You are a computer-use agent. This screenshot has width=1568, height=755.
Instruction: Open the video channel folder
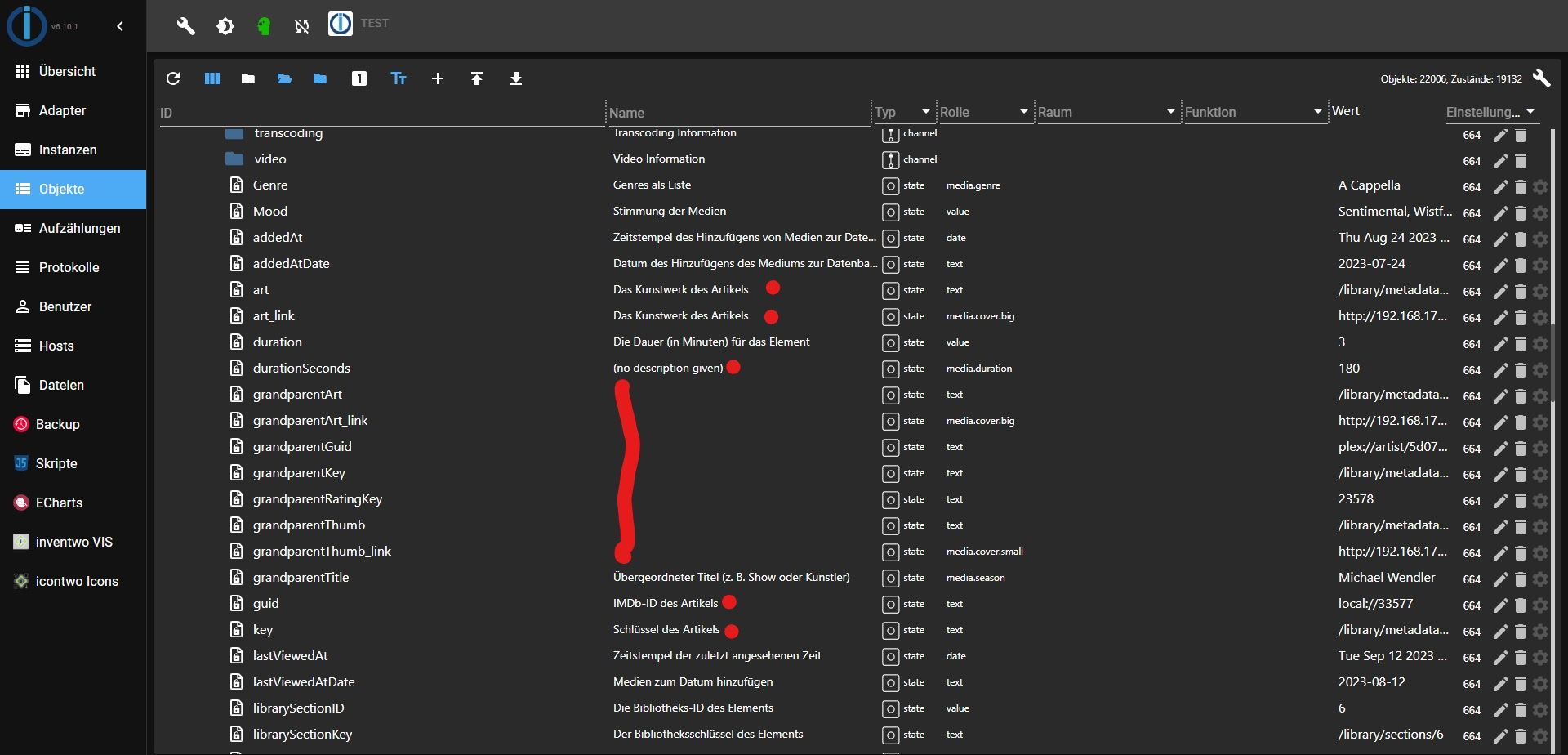click(x=269, y=159)
